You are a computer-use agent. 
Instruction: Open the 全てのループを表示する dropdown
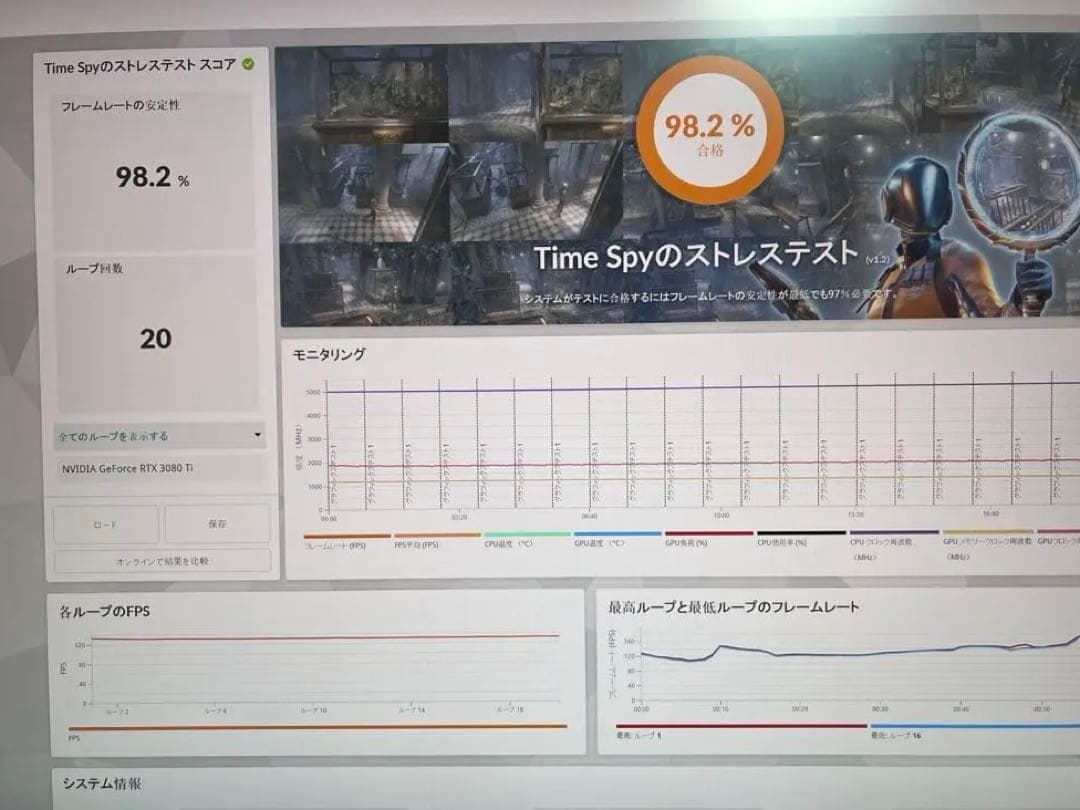tap(160, 436)
